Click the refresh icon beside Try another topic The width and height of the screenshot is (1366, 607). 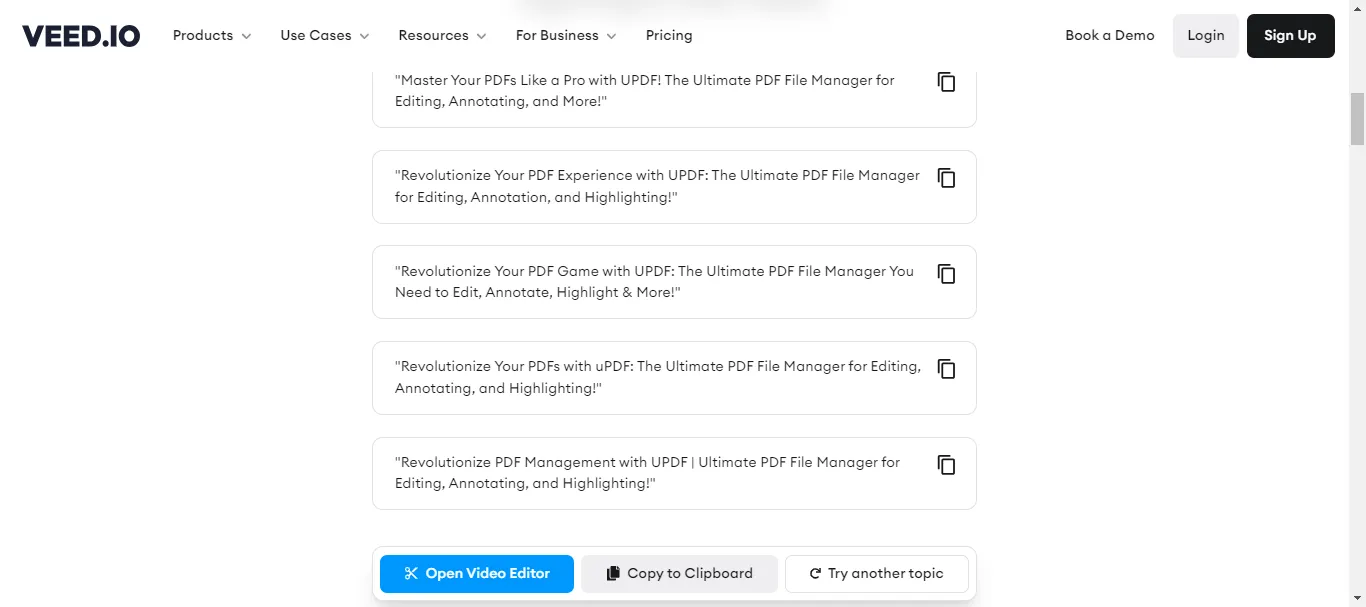click(x=816, y=574)
